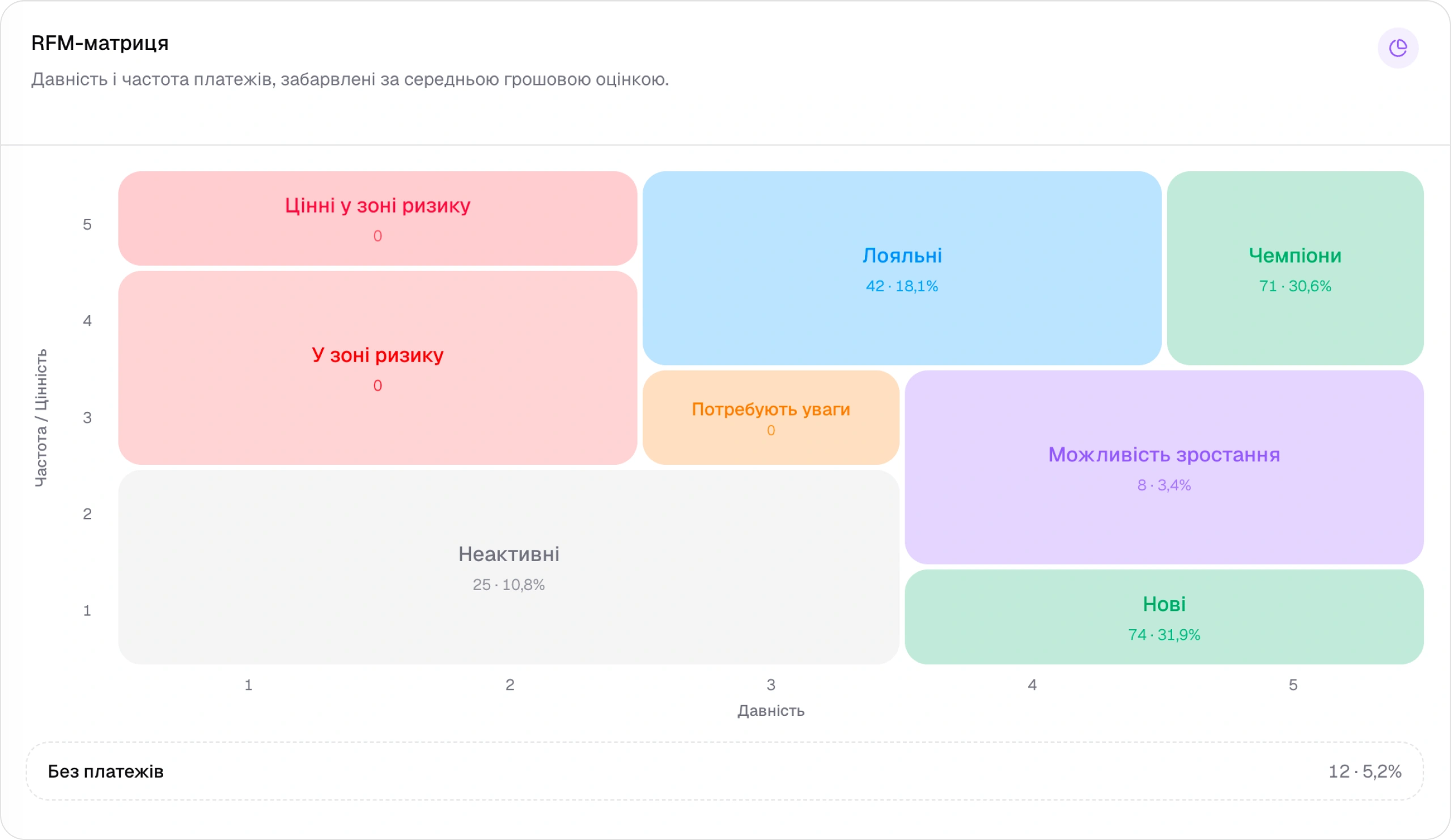The image size is (1451, 840).
Task: Click the 12 · 5,2% value
Action: pos(1365,771)
